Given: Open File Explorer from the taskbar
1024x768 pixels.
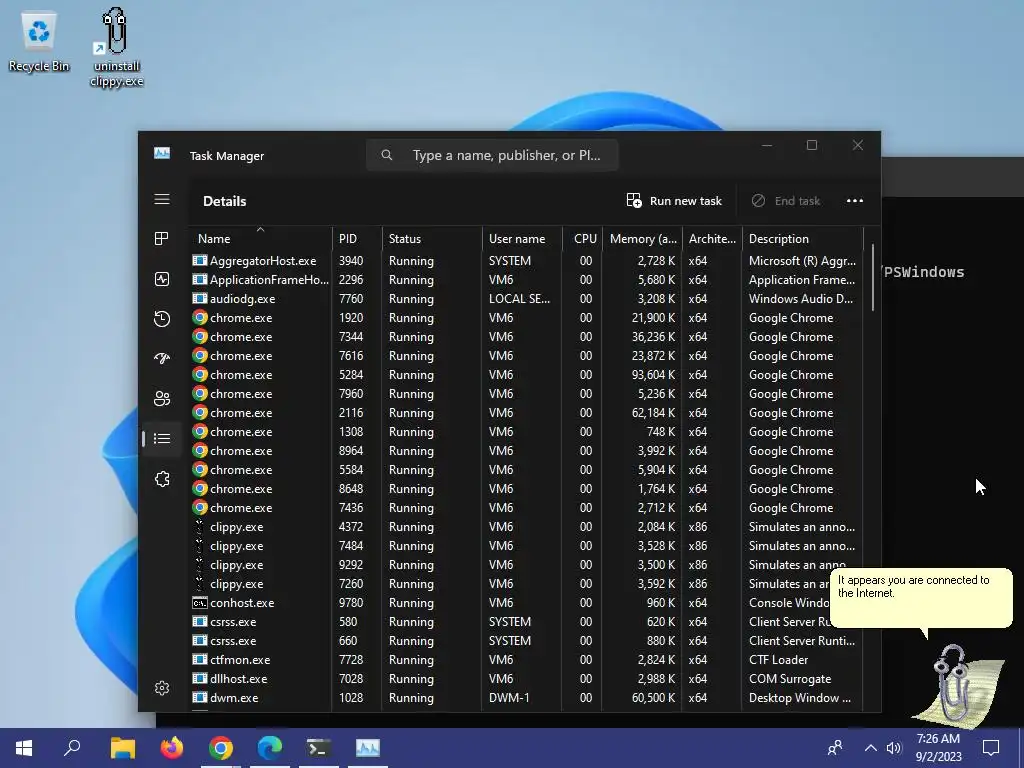Looking at the screenshot, I should pos(123,748).
